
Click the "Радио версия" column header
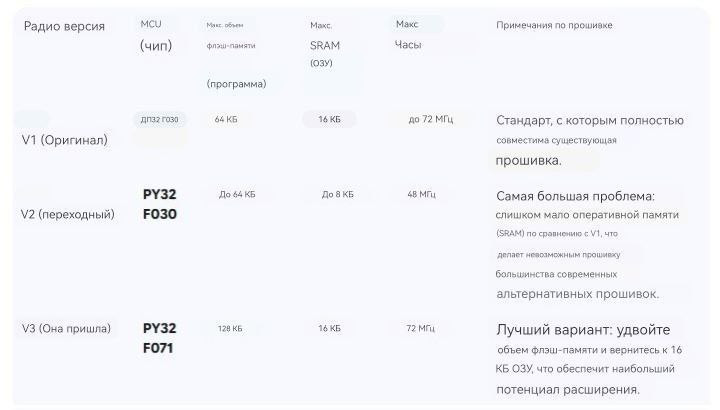coord(63,26)
